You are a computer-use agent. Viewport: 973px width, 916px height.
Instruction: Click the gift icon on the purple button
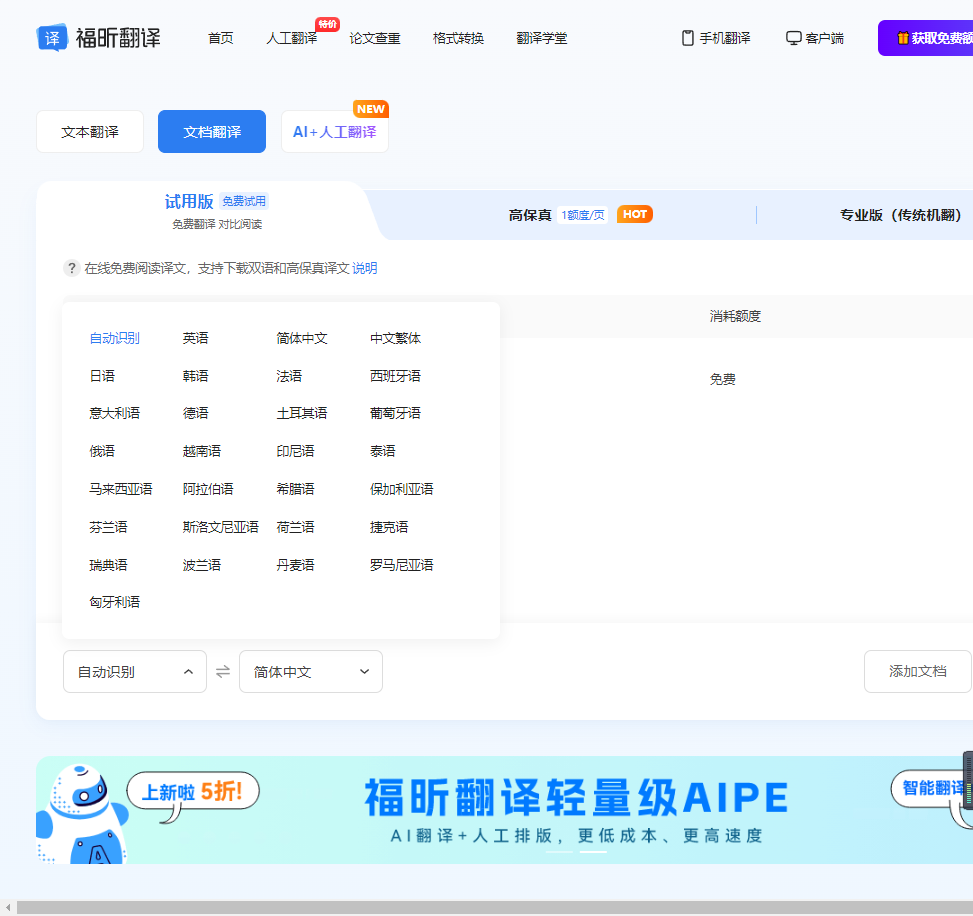(x=903, y=38)
